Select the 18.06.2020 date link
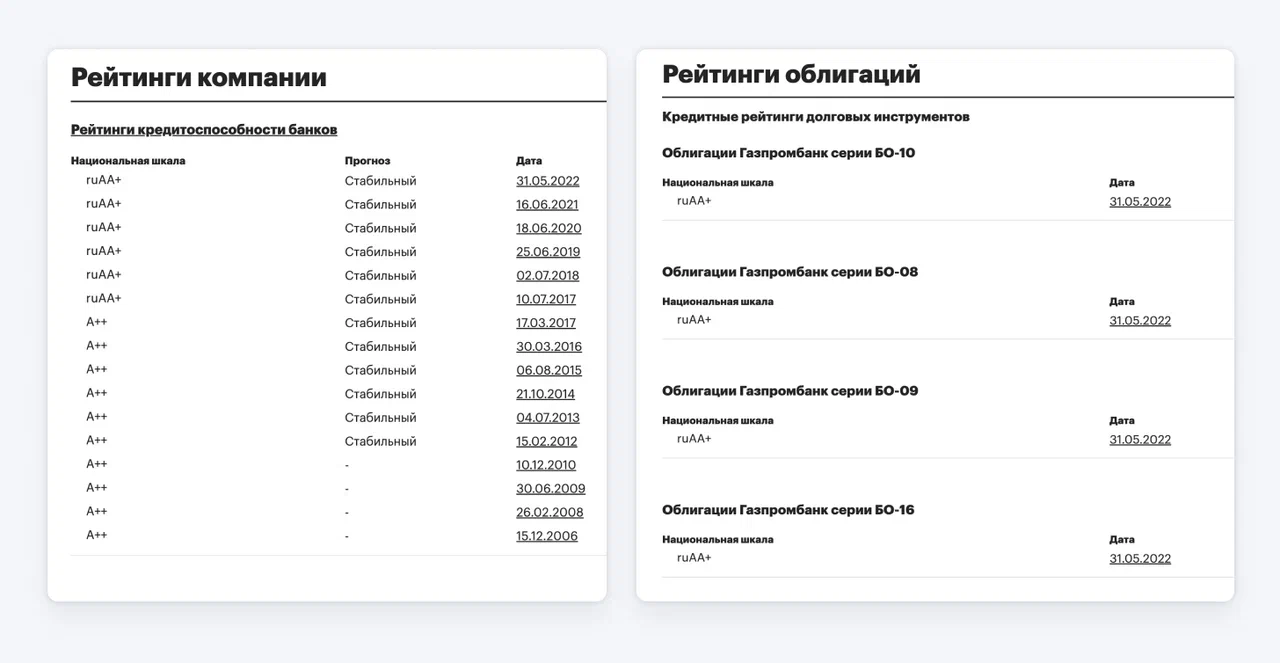1280x663 pixels. click(549, 228)
